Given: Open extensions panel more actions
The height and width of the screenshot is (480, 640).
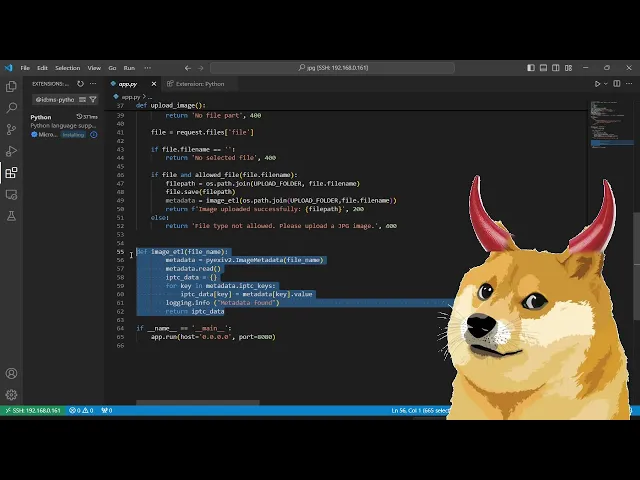Looking at the screenshot, I should [x=93, y=84].
